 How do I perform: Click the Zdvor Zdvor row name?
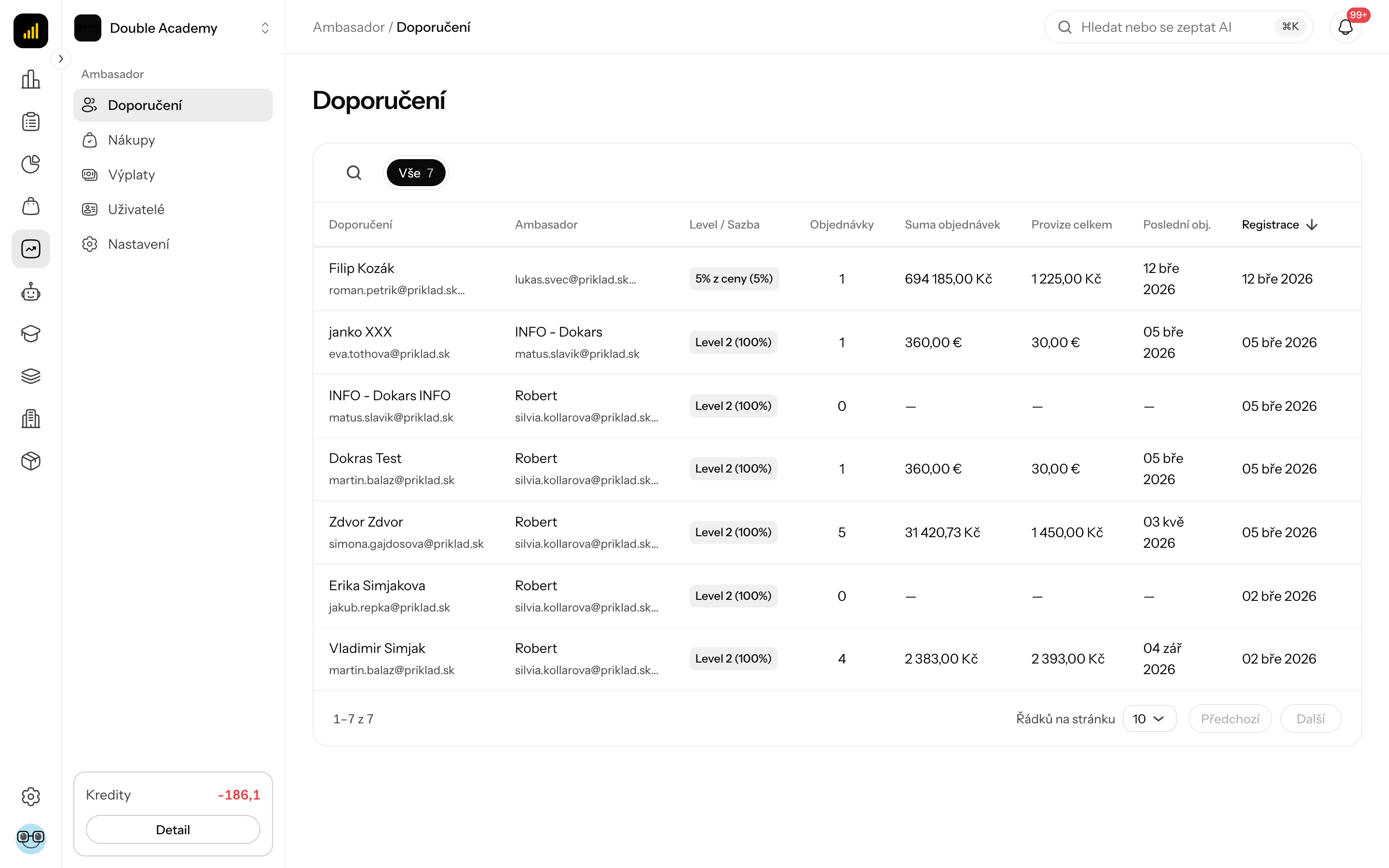point(366,522)
